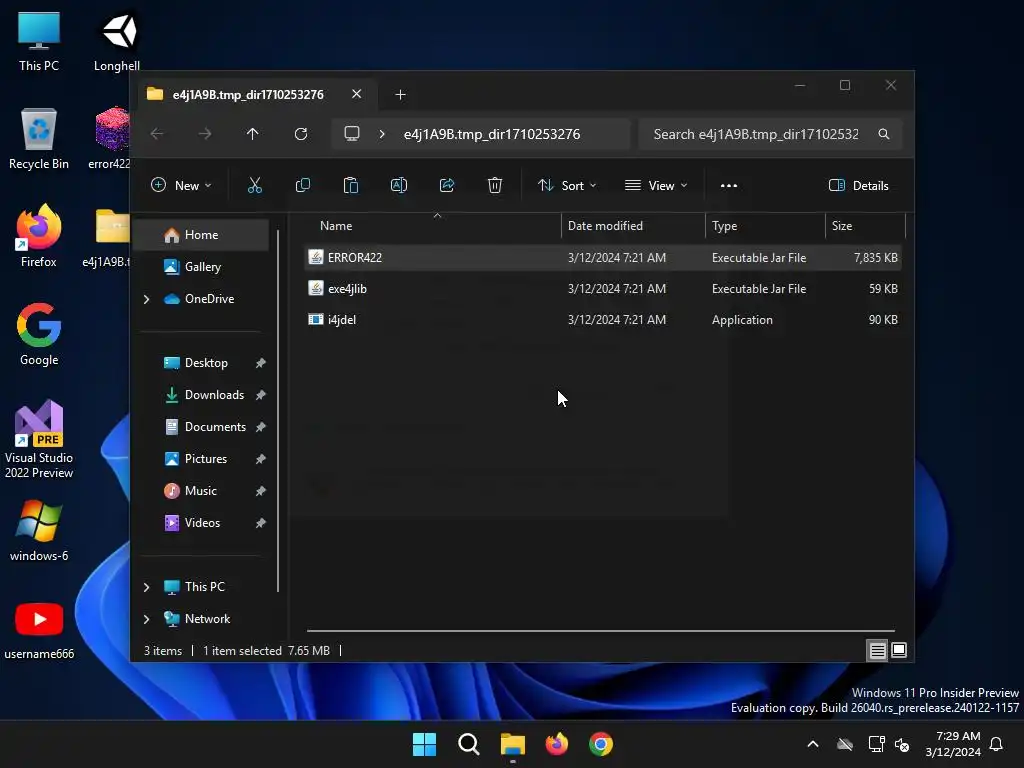This screenshot has width=1024, height=768.
Task: Show hidden system tray icons
Action: coord(813,744)
